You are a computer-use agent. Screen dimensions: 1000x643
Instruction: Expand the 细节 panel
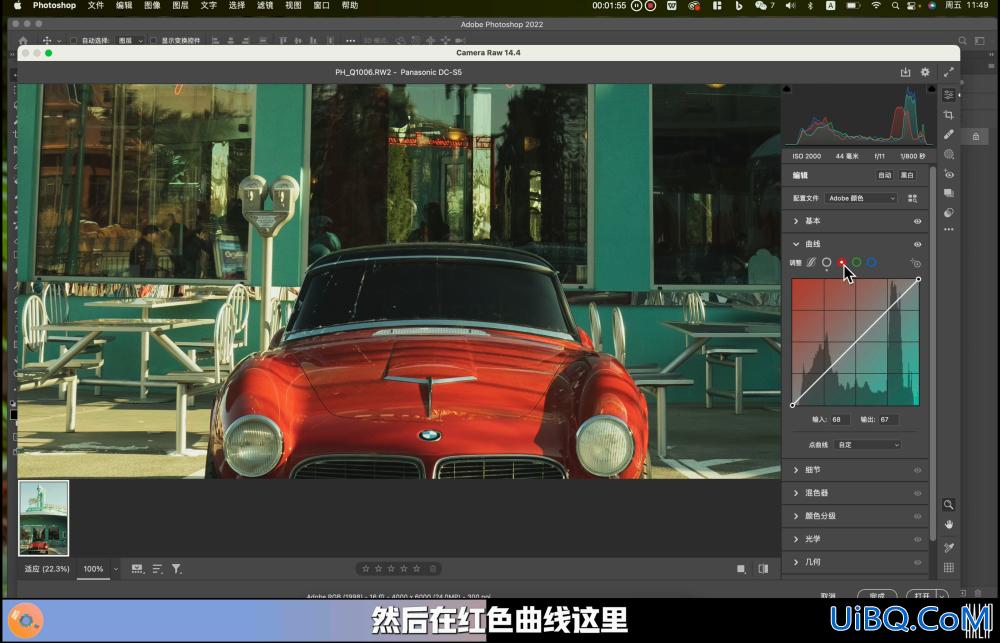[x=796, y=470]
